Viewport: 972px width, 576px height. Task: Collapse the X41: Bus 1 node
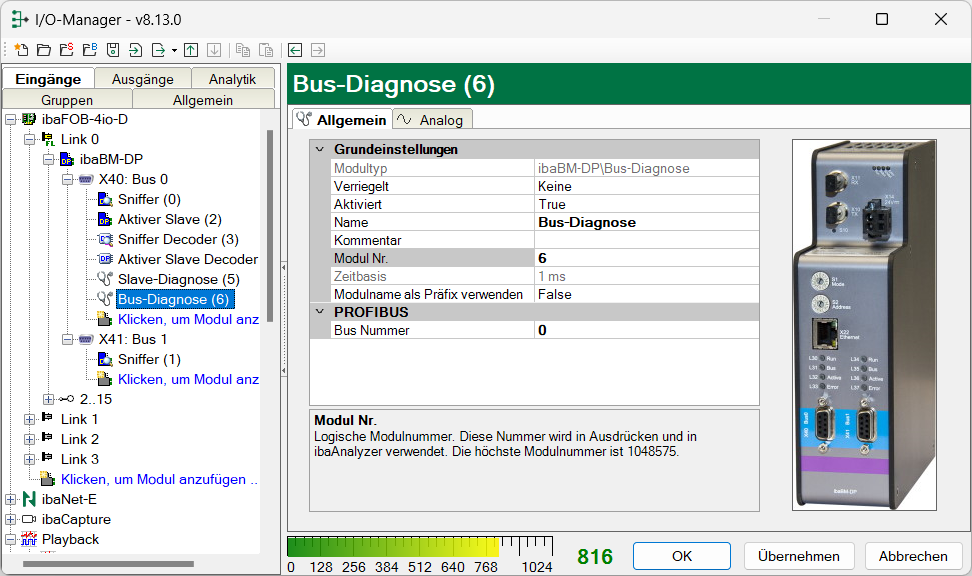[68, 340]
